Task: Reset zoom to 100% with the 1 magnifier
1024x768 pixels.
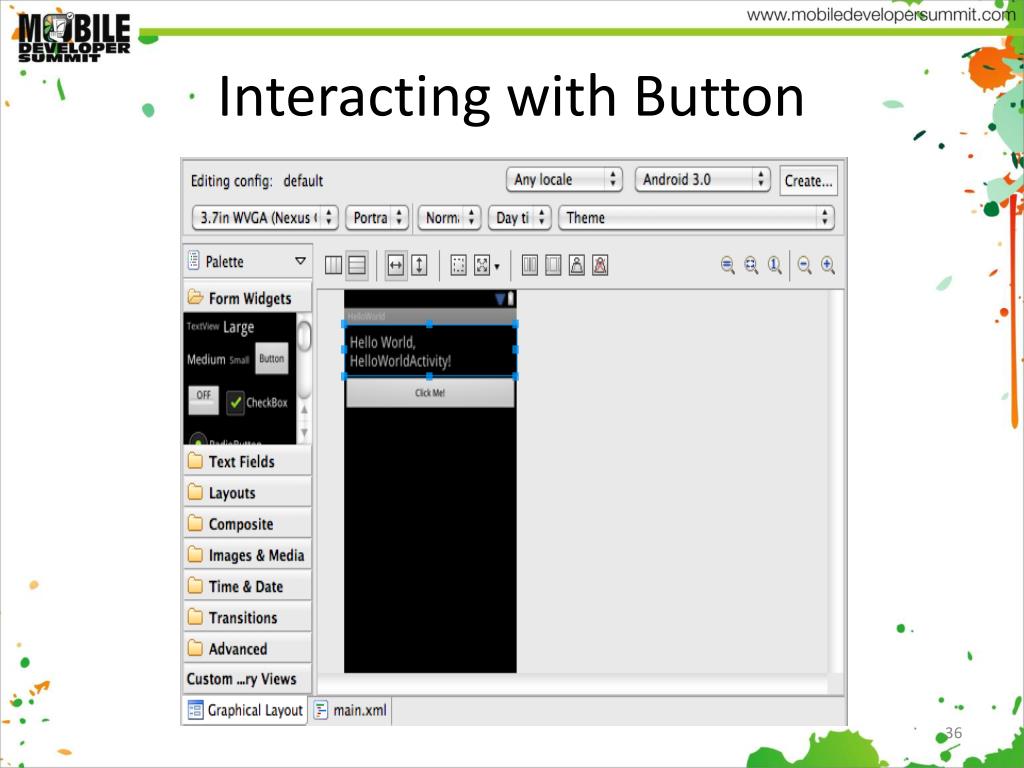Action: pyautogui.click(x=775, y=265)
